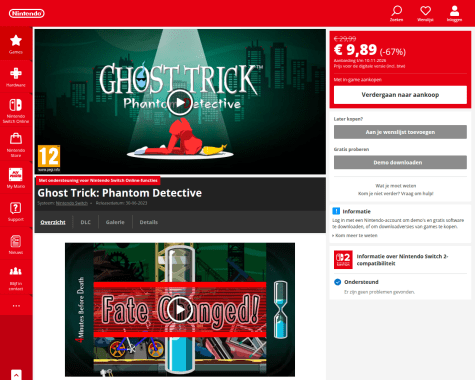This screenshot has width=475, height=380.
Task: Click the Nintendo logo
Action: 27,13
